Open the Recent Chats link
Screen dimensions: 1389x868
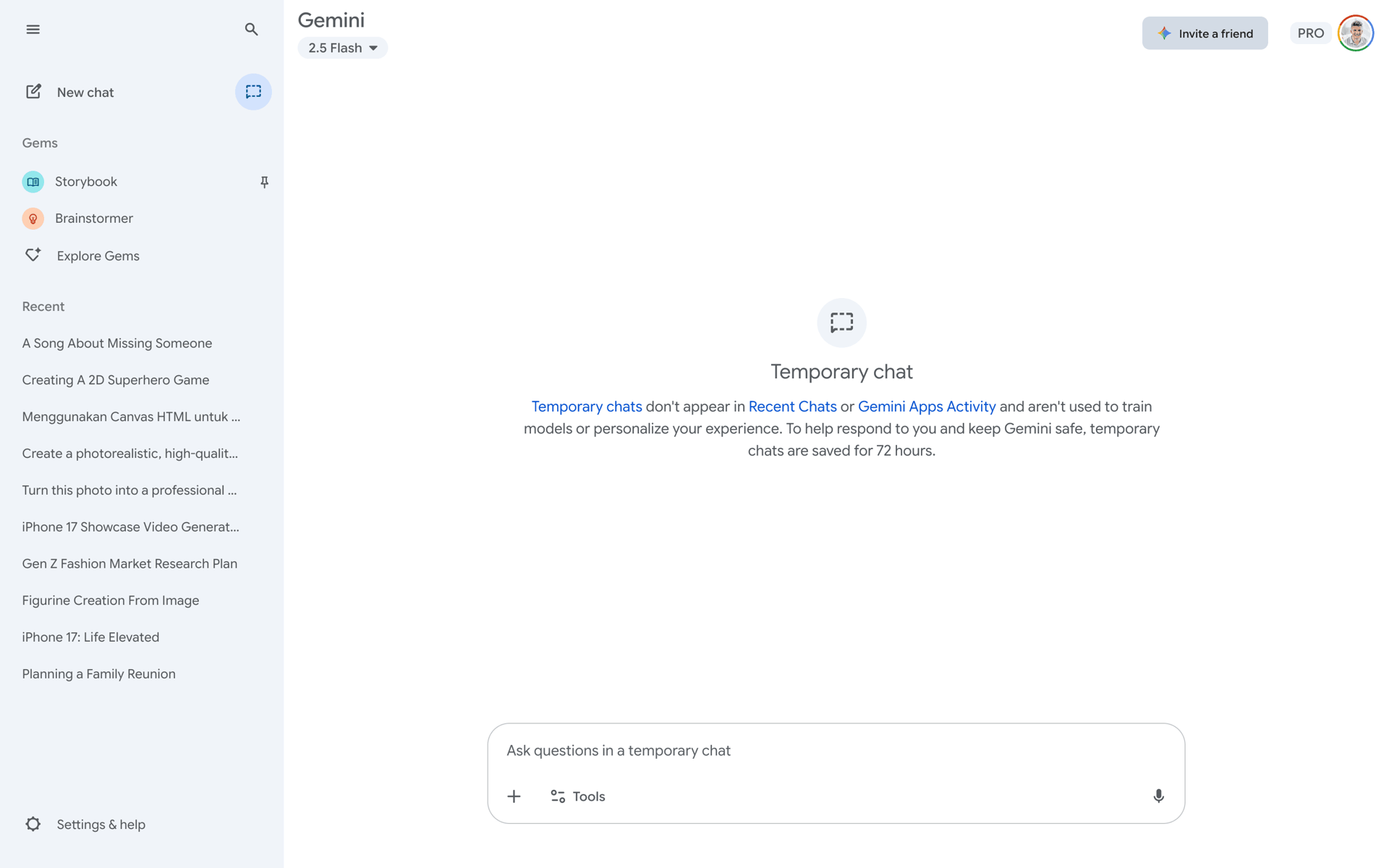click(792, 407)
